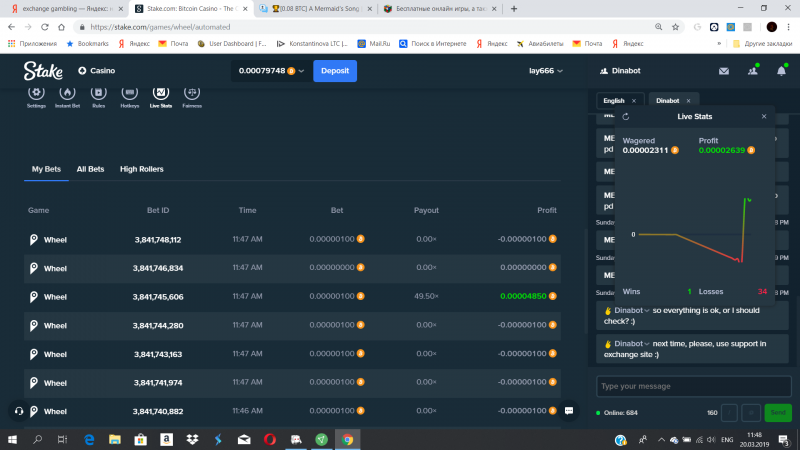Open User Dashboard bookmark
Screen dimensions: 800x450
[232, 44]
